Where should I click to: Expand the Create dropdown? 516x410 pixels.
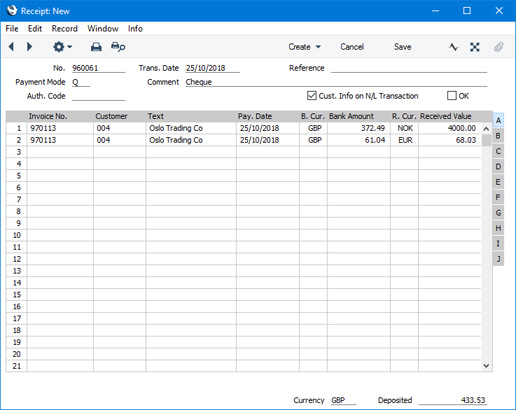coord(304,47)
